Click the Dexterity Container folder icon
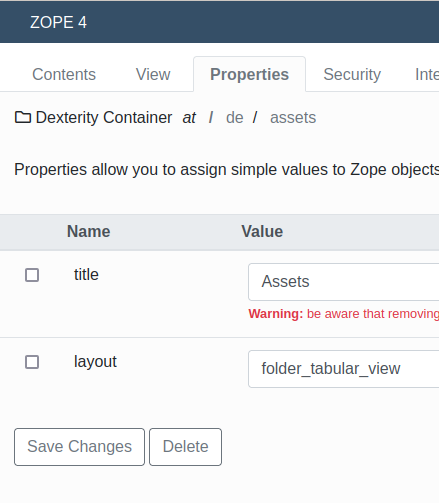Viewport: 439px width, 503px height. 23,117
